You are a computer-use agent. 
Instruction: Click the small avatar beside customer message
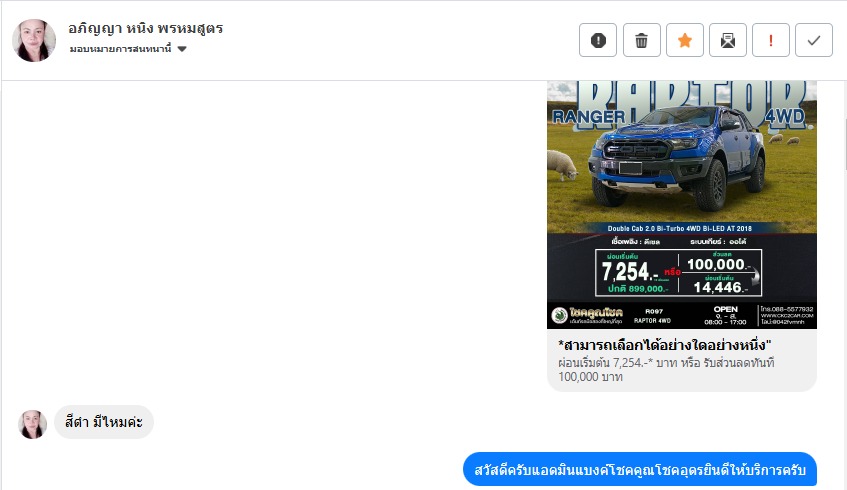tap(32, 424)
